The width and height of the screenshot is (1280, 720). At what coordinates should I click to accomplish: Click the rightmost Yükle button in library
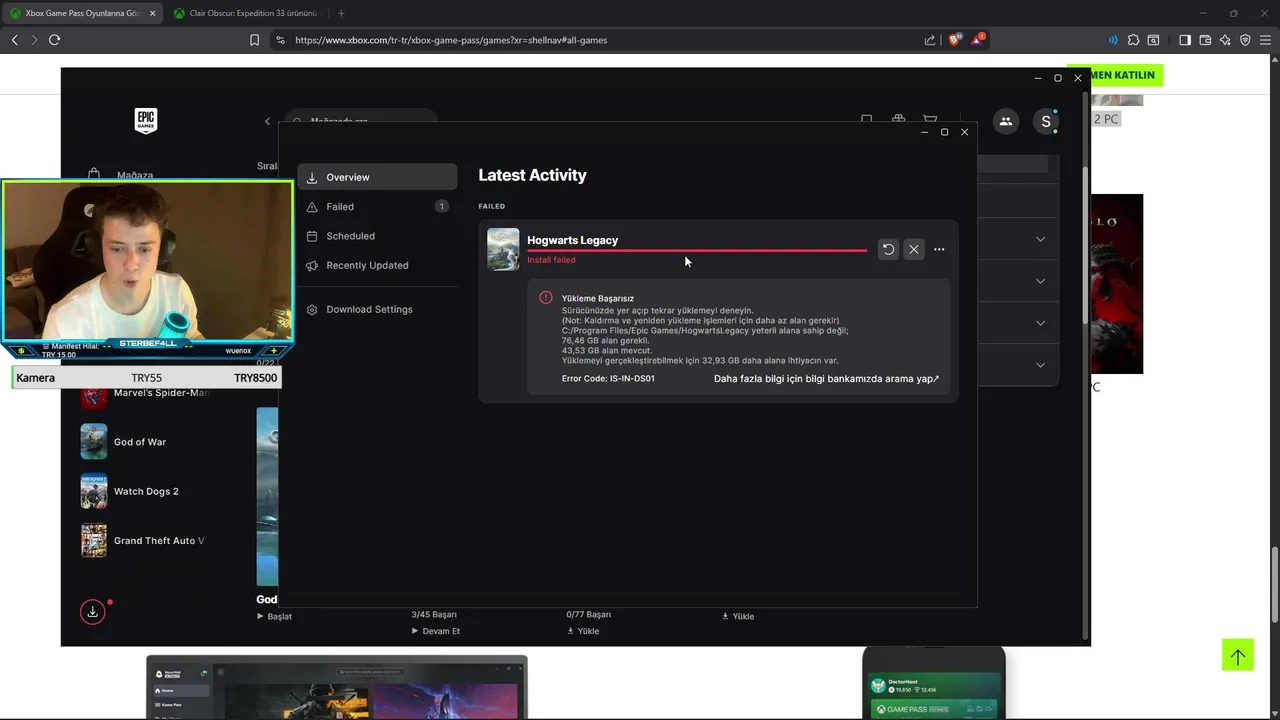739,616
